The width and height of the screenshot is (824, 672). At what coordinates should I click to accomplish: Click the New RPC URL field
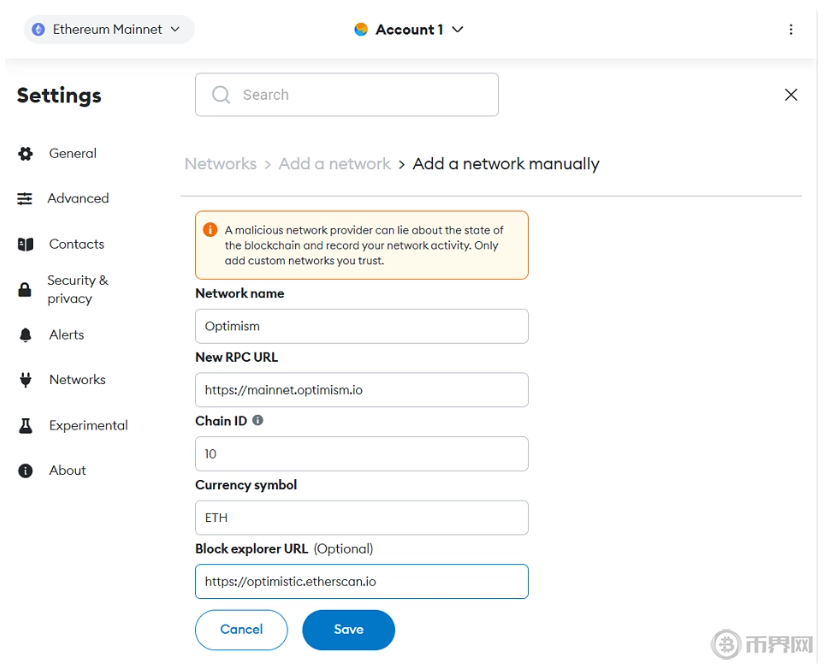tap(361, 390)
